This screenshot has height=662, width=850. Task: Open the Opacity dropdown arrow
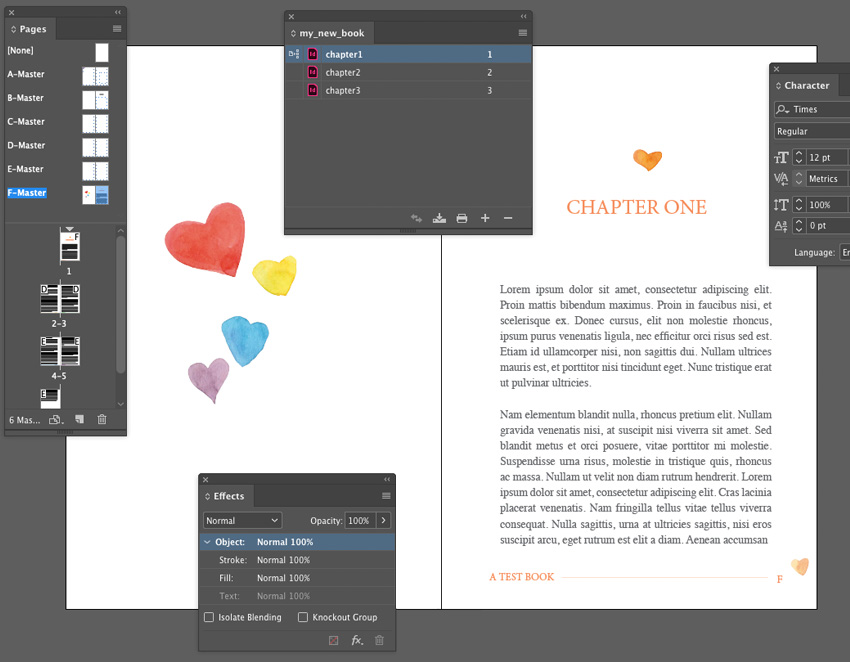tap(383, 520)
